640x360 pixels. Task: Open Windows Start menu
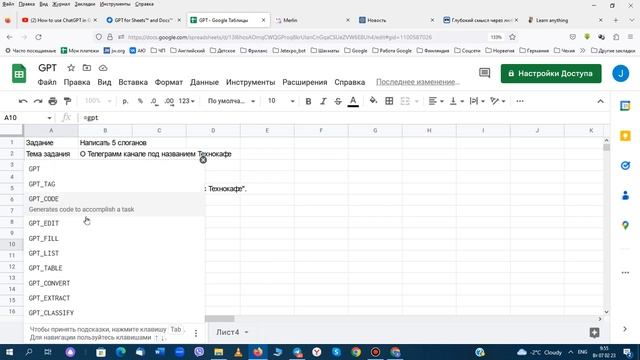tap(9, 352)
